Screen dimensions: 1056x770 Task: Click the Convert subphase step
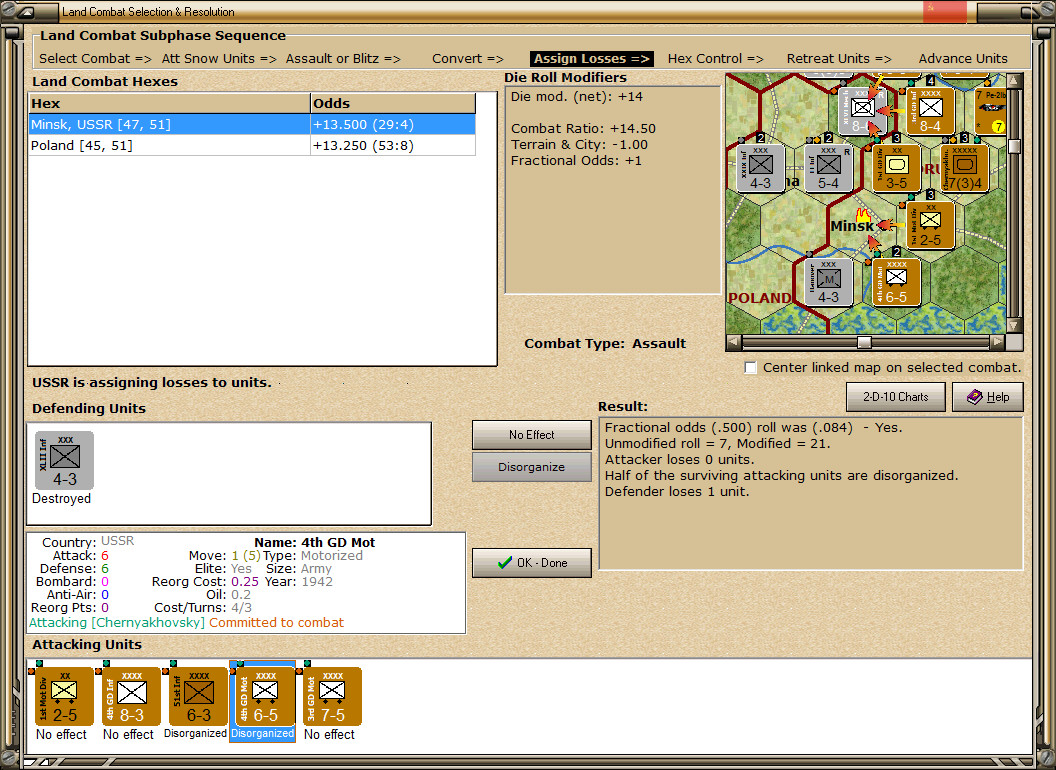pyautogui.click(x=467, y=59)
